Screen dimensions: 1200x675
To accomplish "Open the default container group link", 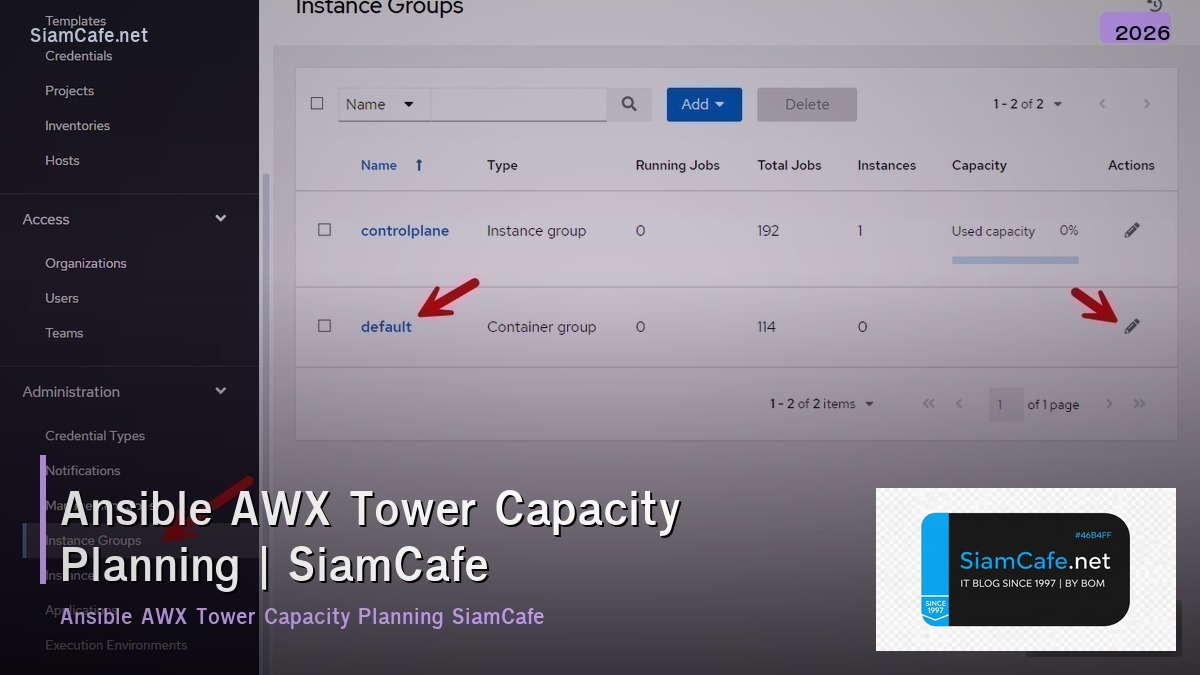I will [x=386, y=326].
